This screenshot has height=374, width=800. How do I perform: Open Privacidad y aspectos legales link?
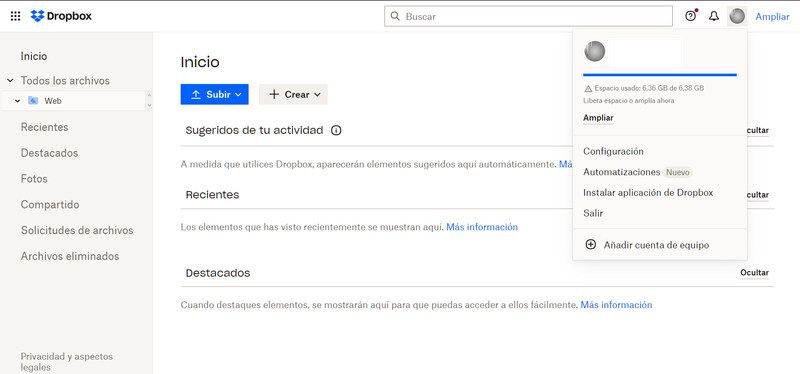pos(67,362)
